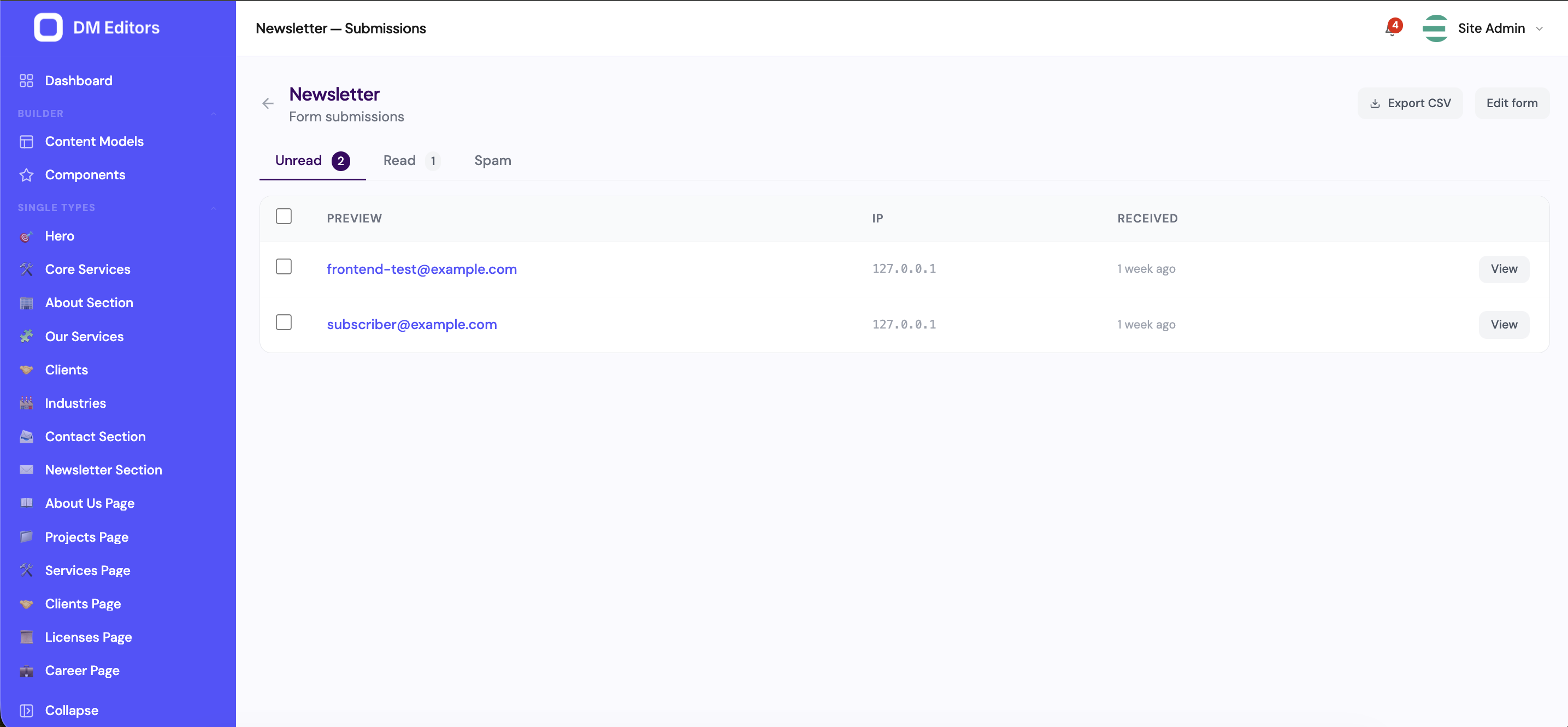Collapse the SINGLE TYPES section chevron
This screenshot has height=727, width=1568.
pyautogui.click(x=214, y=208)
